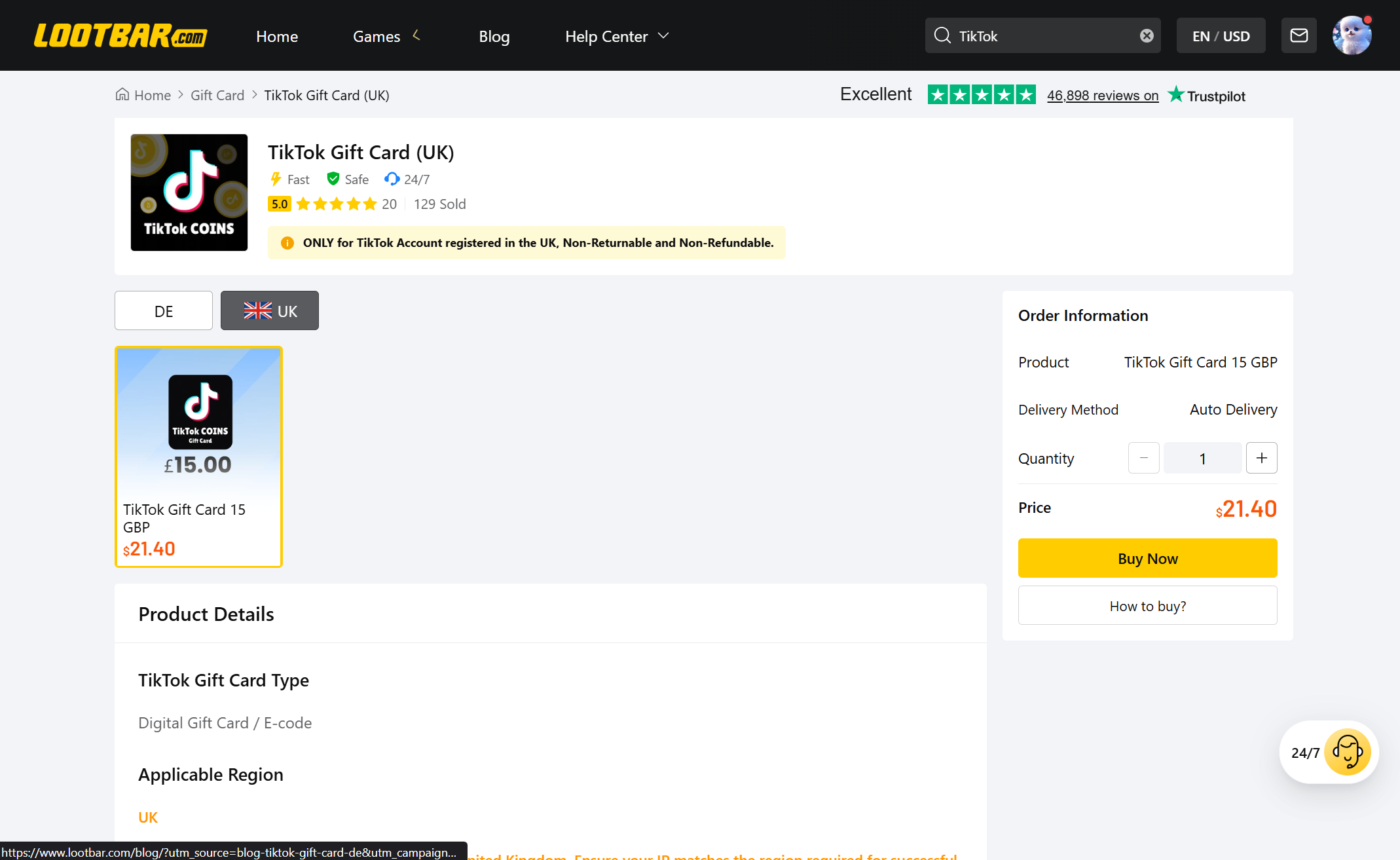Click the Fast lightning icon

pos(276,179)
